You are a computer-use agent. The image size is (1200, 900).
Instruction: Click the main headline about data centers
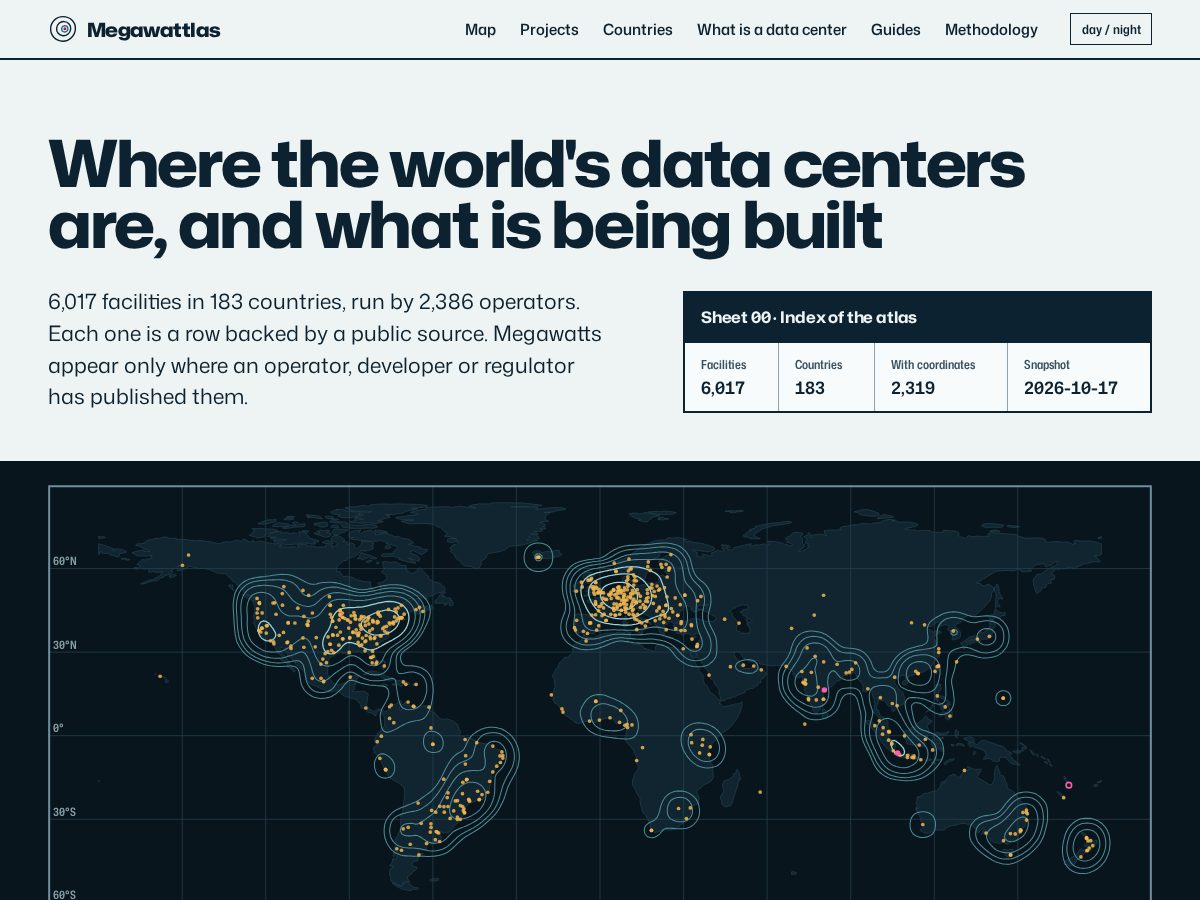click(536, 196)
